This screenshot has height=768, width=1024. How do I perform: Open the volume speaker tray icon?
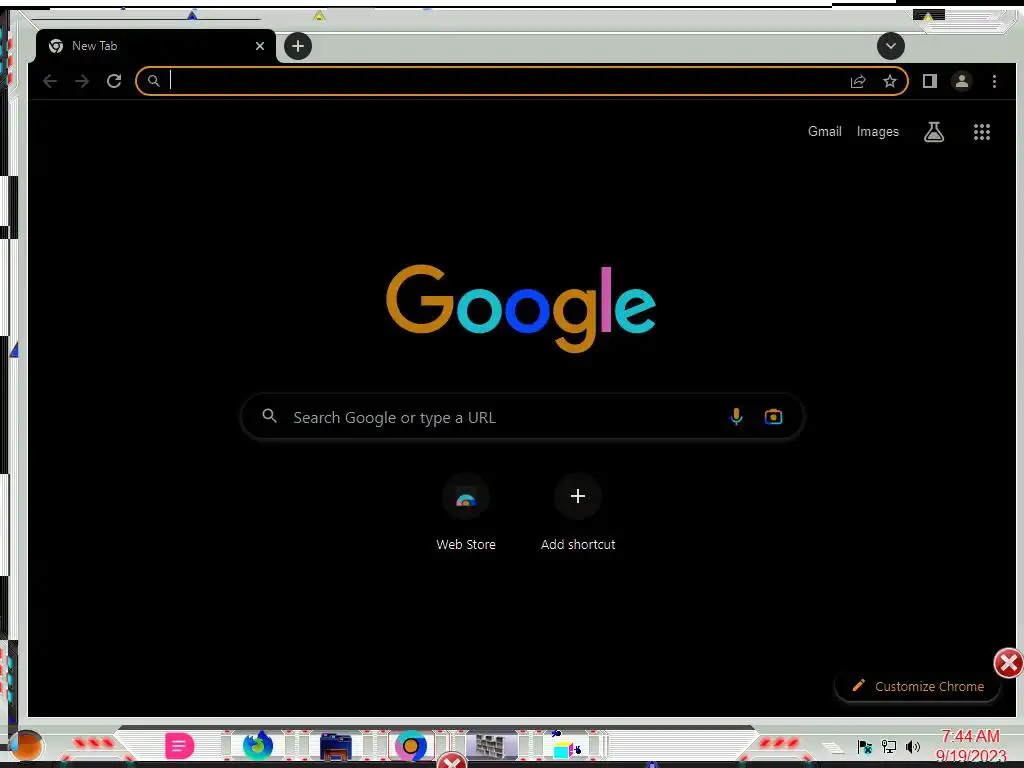tap(913, 746)
